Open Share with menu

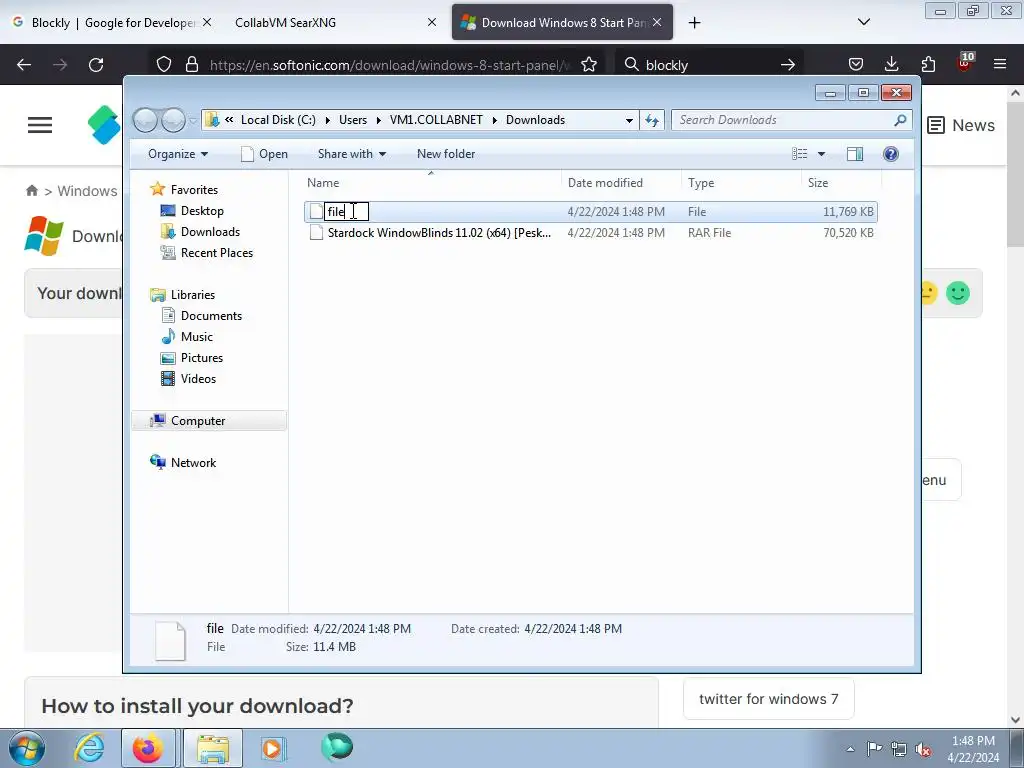pyautogui.click(x=351, y=154)
